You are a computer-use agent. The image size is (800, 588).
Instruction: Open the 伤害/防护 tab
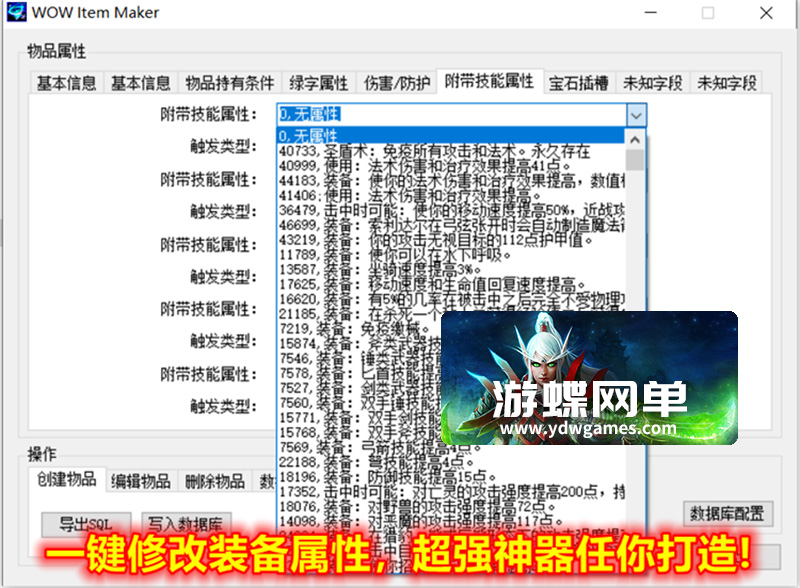pos(396,83)
